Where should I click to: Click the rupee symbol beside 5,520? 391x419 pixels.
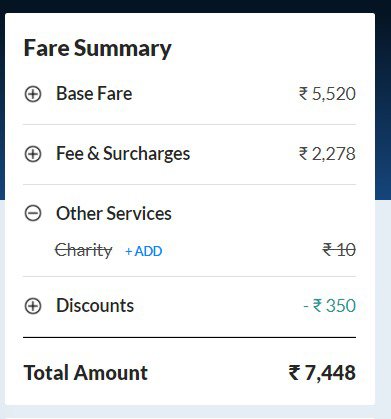303,94
